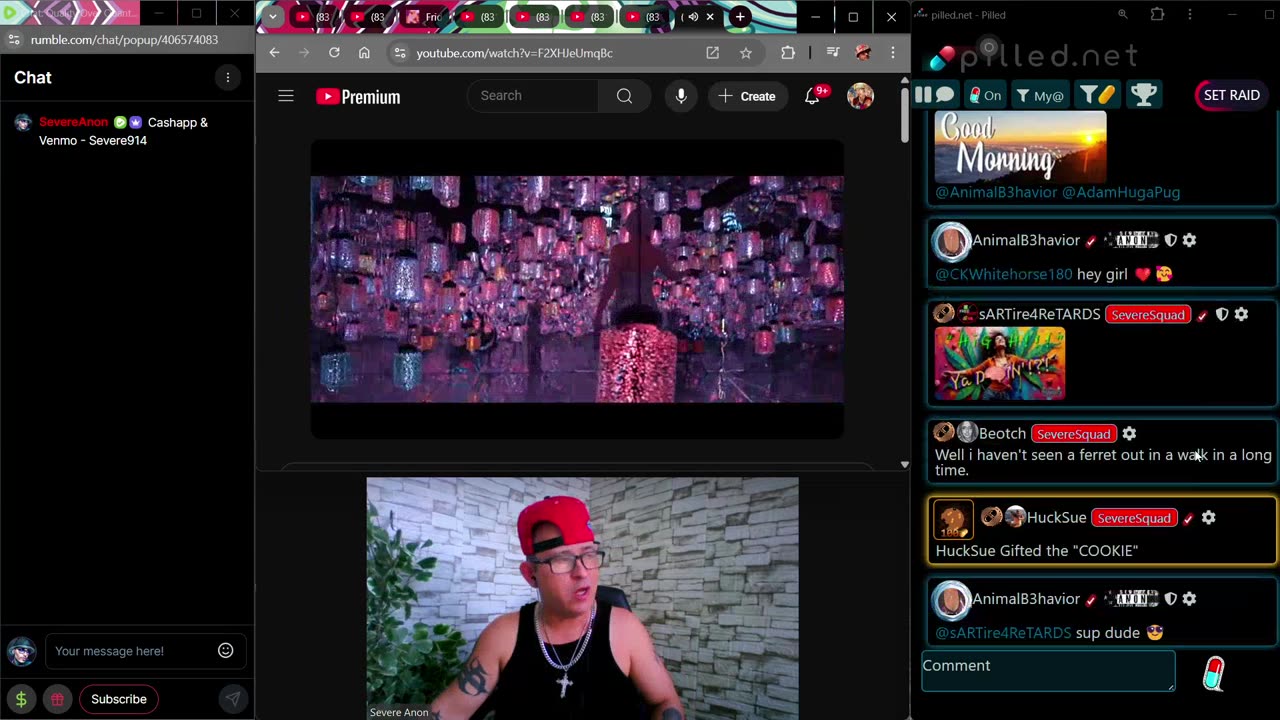Open the Pilled window three-dot menu
Viewport: 1280px width, 720px height.
1189,15
